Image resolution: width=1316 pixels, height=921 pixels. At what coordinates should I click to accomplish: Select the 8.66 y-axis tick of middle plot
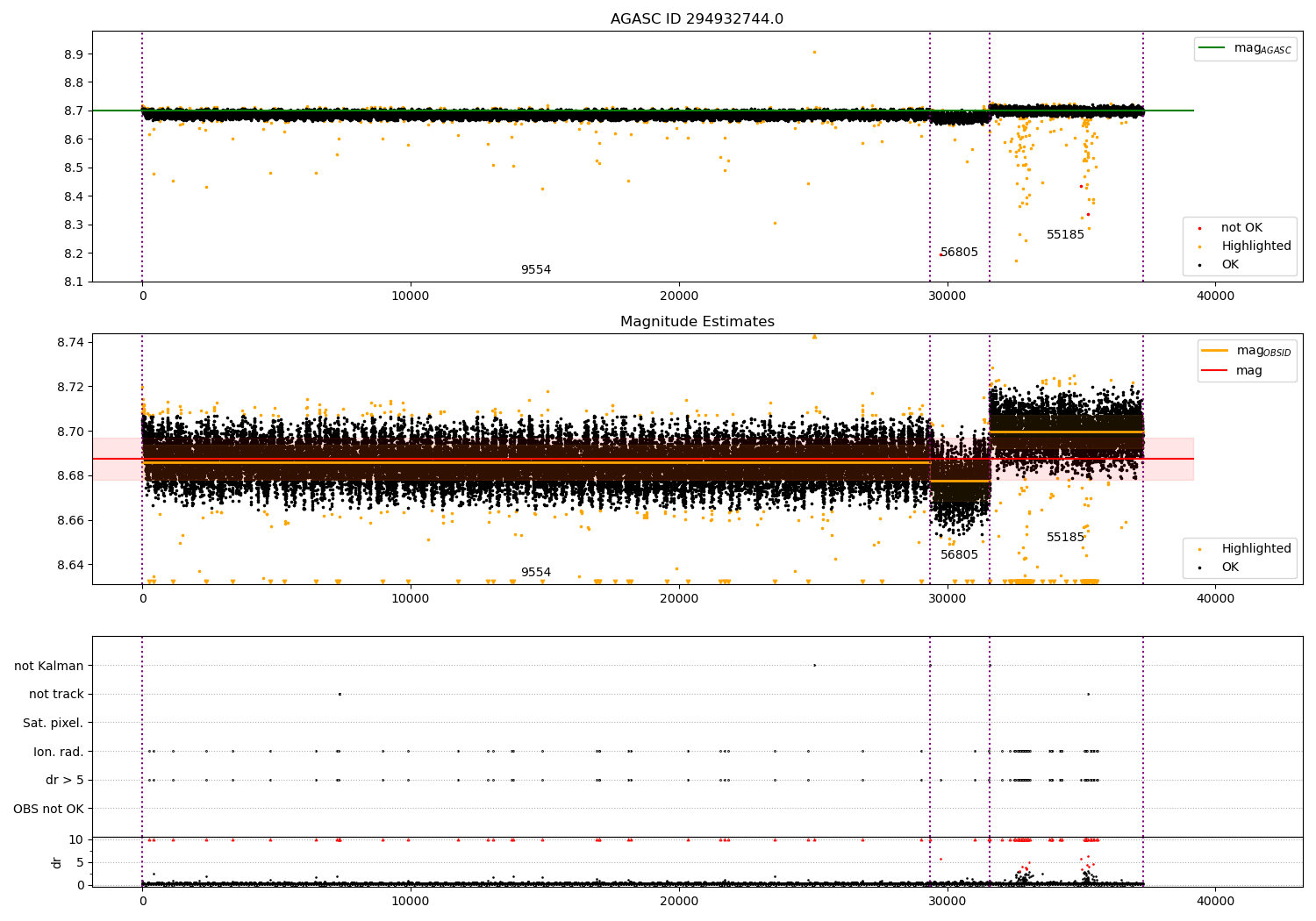pos(70,520)
